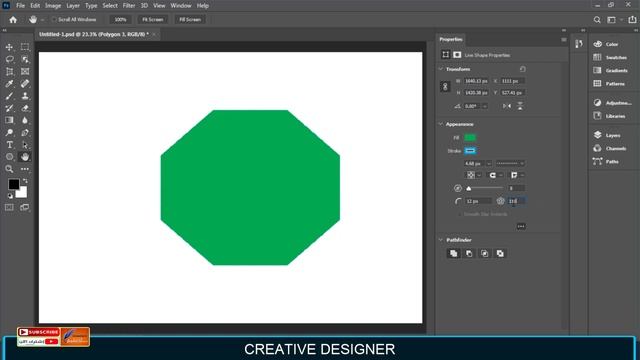640x360 pixels.
Task: Click the 100% zoom button
Action: click(x=120, y=20)
